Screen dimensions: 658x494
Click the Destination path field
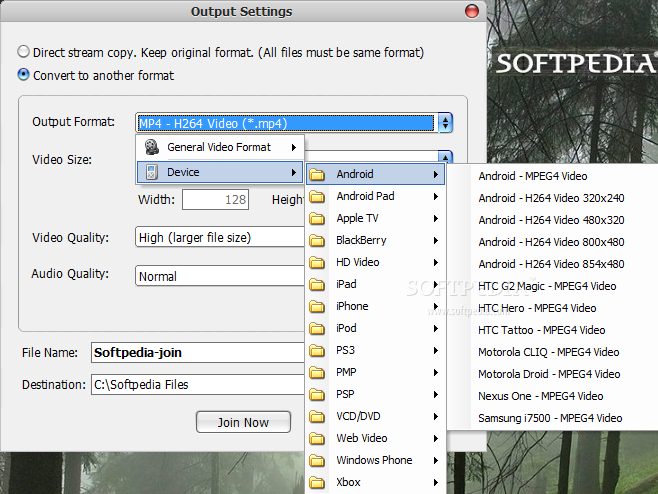pyautogui.click(x=198, y=384)
